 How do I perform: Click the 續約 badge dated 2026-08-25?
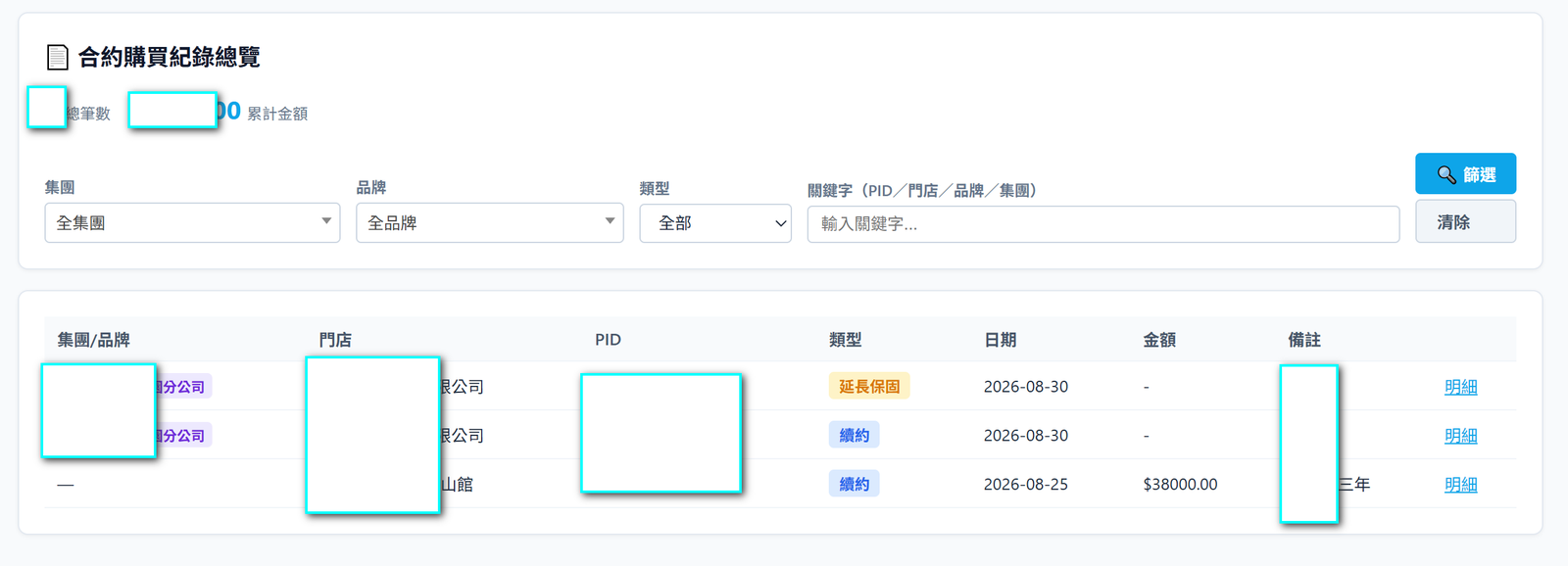tap(854, 484)
